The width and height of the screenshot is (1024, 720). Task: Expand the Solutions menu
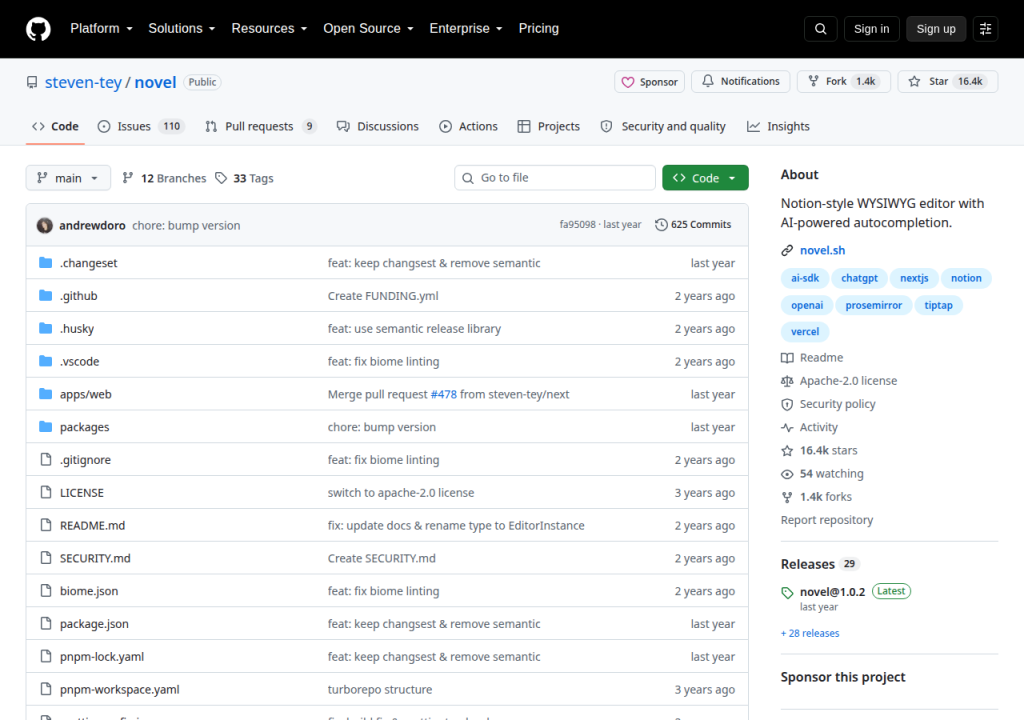click(182, 29)
